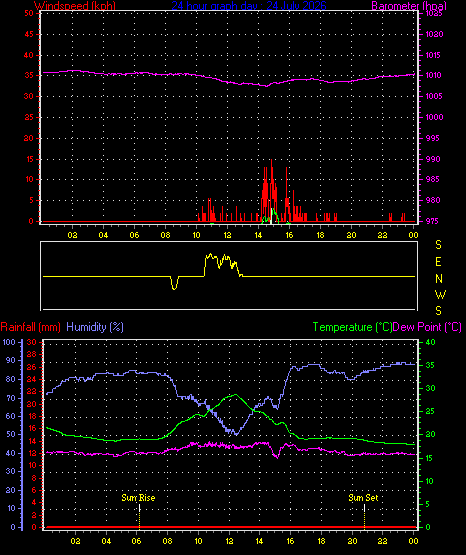The image size is (466, 555).
Task: Click the '5' windspeed axis value
Action: click(x=31, y=200)
